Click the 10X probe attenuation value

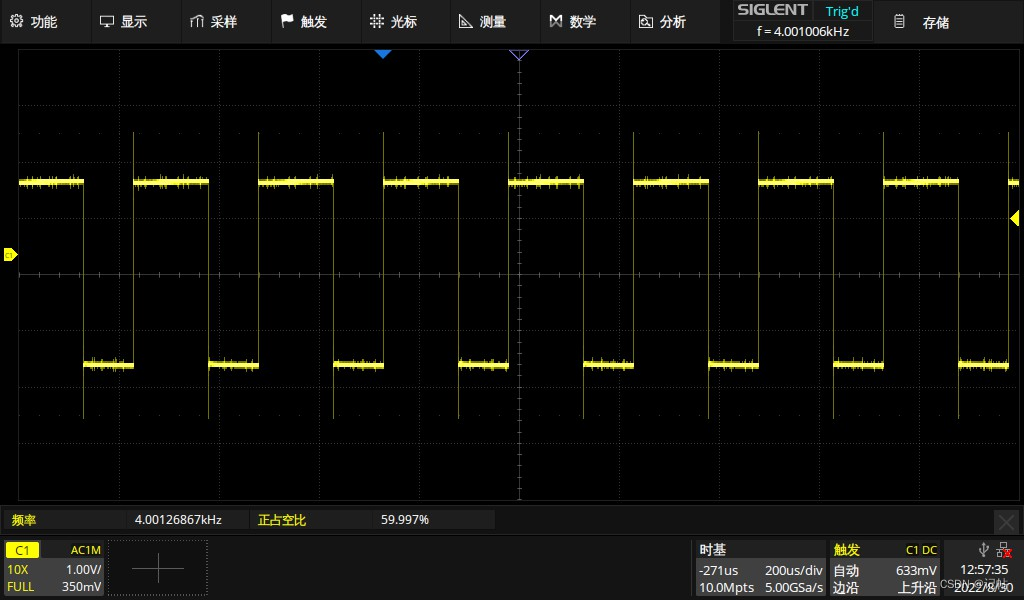click(x=18, y=569)
